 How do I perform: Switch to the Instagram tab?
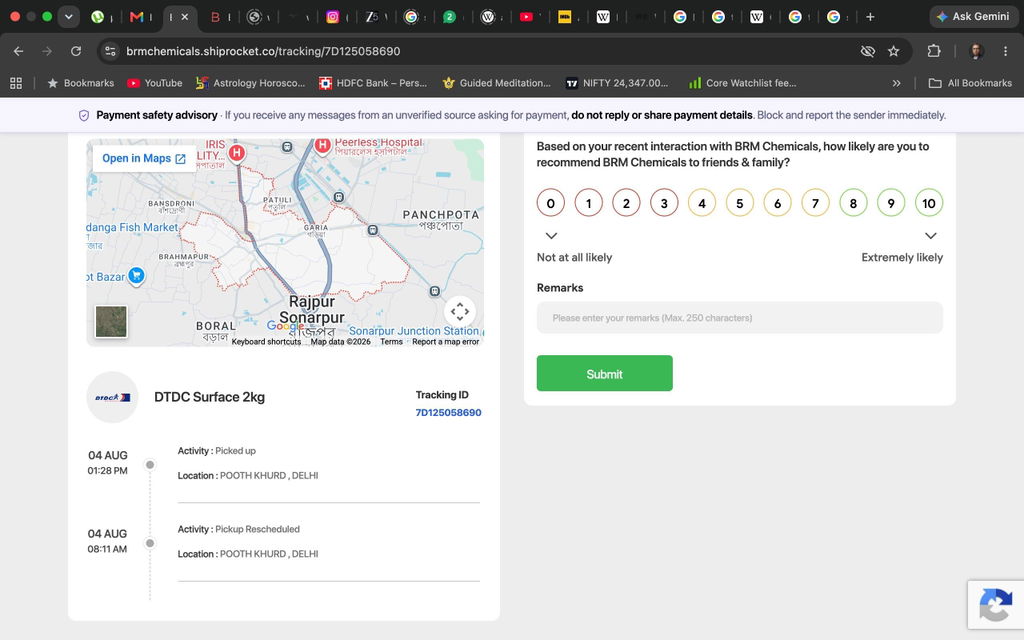click(332, 17)
